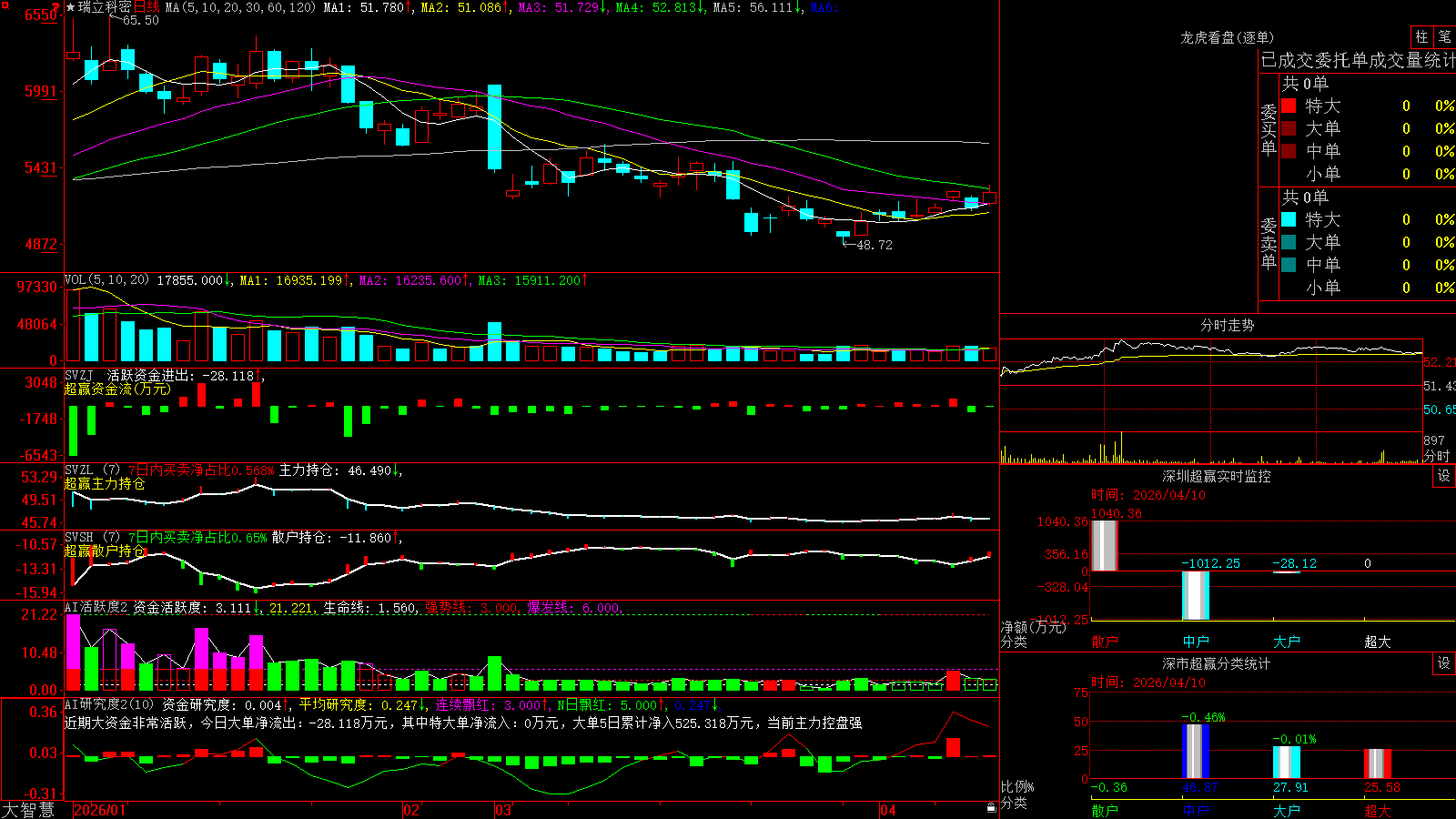Click the teal 大单 swatch under 委卖单
Screen dimensions: 1456x819
tap(1289, 242)
